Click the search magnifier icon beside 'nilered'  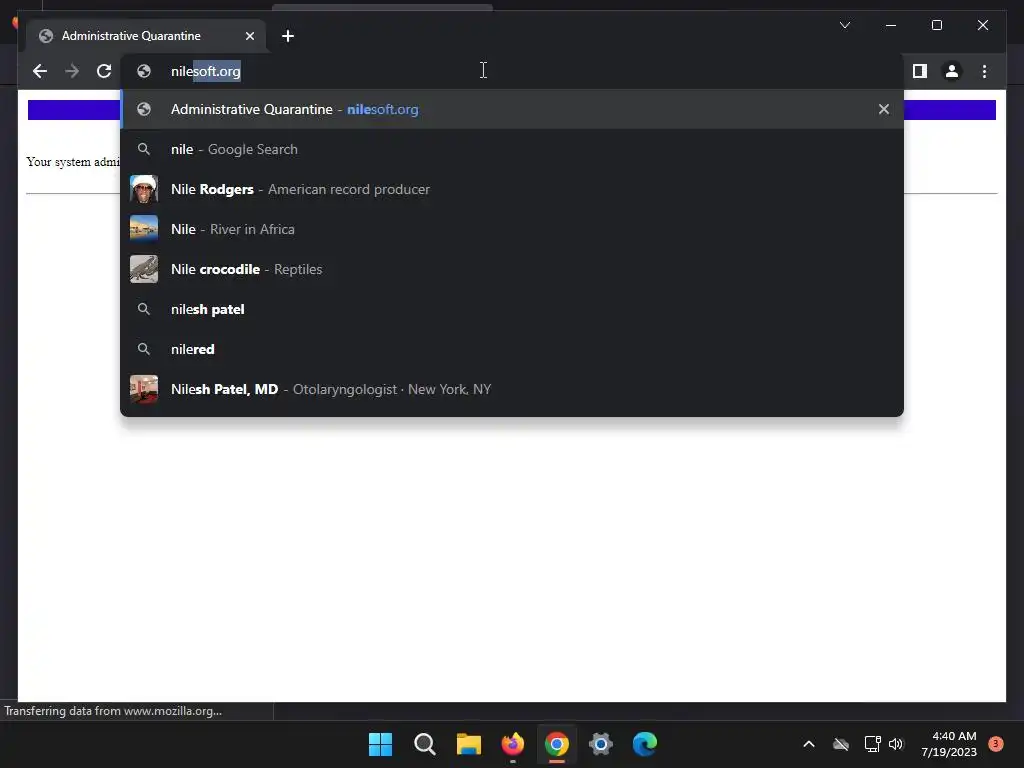(x=144, y=349)
